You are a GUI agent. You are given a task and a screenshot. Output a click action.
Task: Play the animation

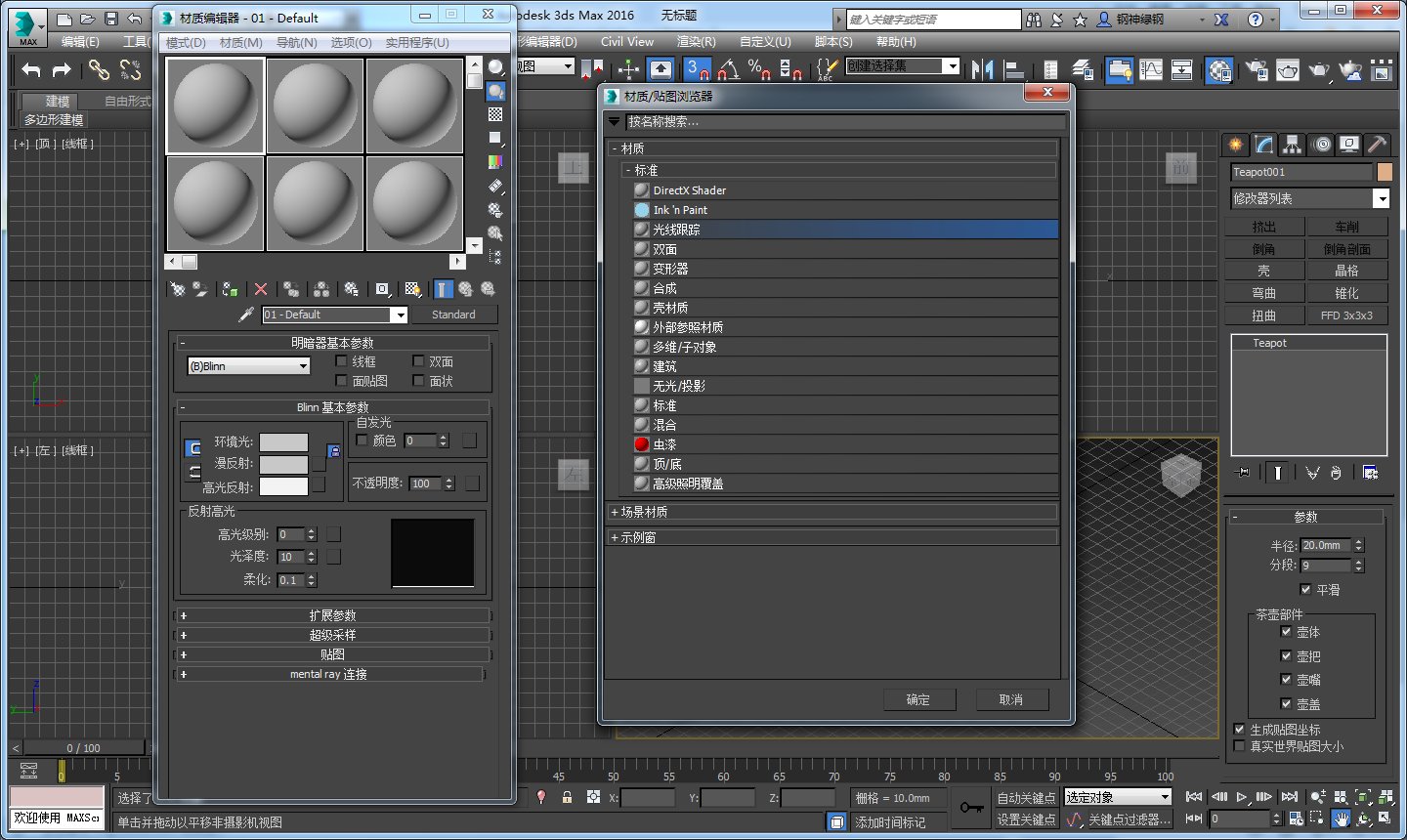(1242, 797)
